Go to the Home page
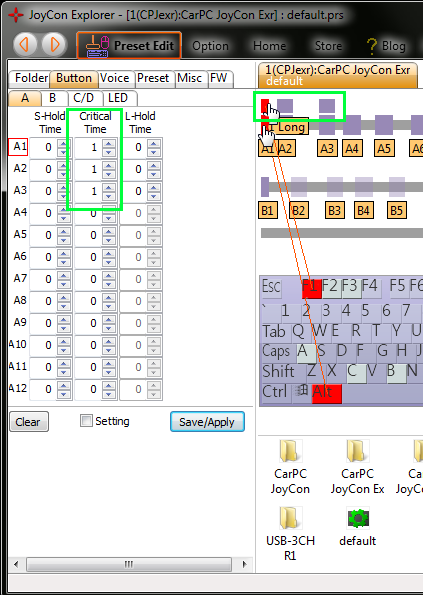The image size is (423, 595). 270,46
